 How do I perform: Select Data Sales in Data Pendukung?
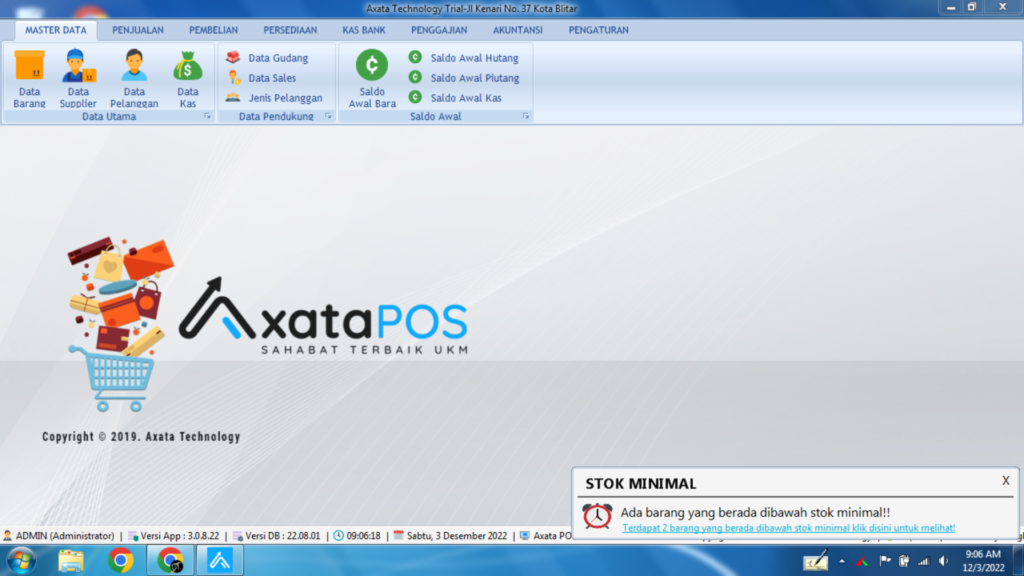click(x=261, y=78)
